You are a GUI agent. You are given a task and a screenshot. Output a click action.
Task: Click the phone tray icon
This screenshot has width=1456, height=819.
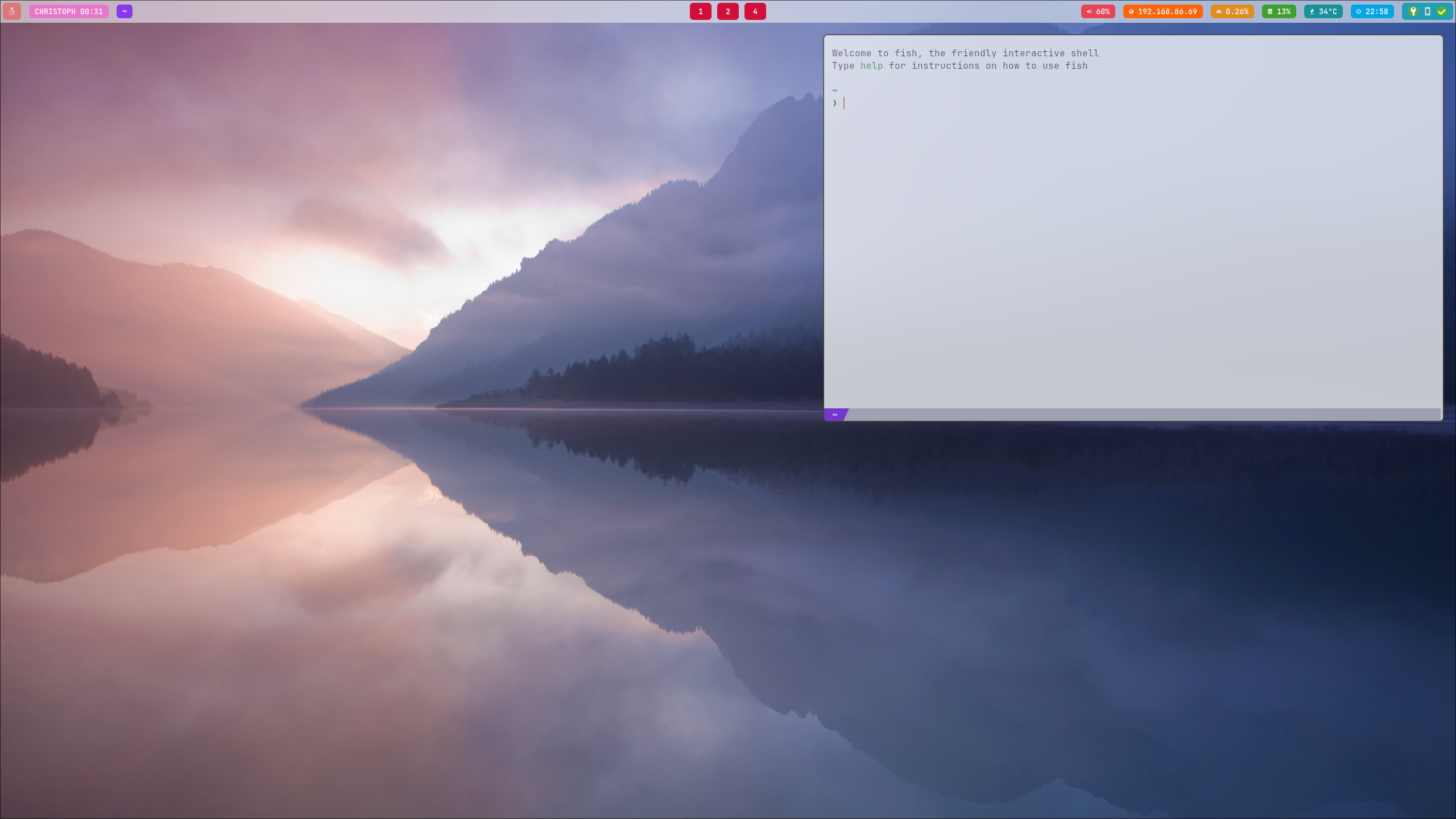tap(1428, 11)
